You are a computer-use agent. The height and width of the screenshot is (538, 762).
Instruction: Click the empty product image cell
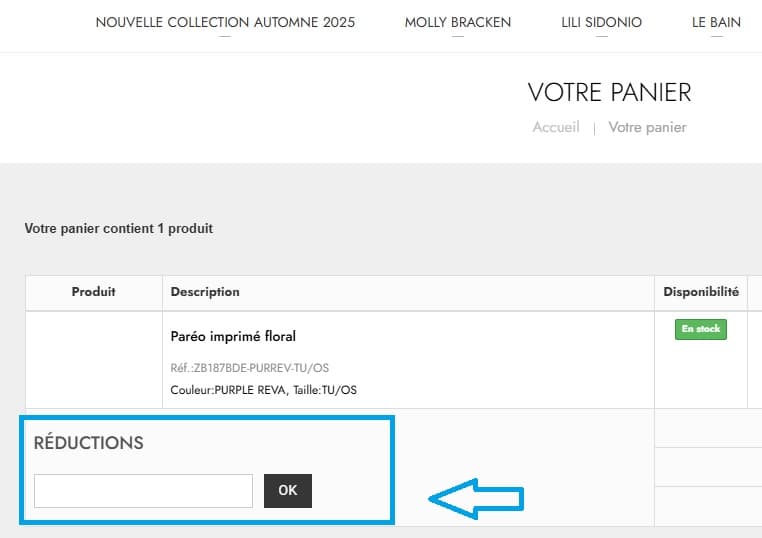(x=94, y=360)
